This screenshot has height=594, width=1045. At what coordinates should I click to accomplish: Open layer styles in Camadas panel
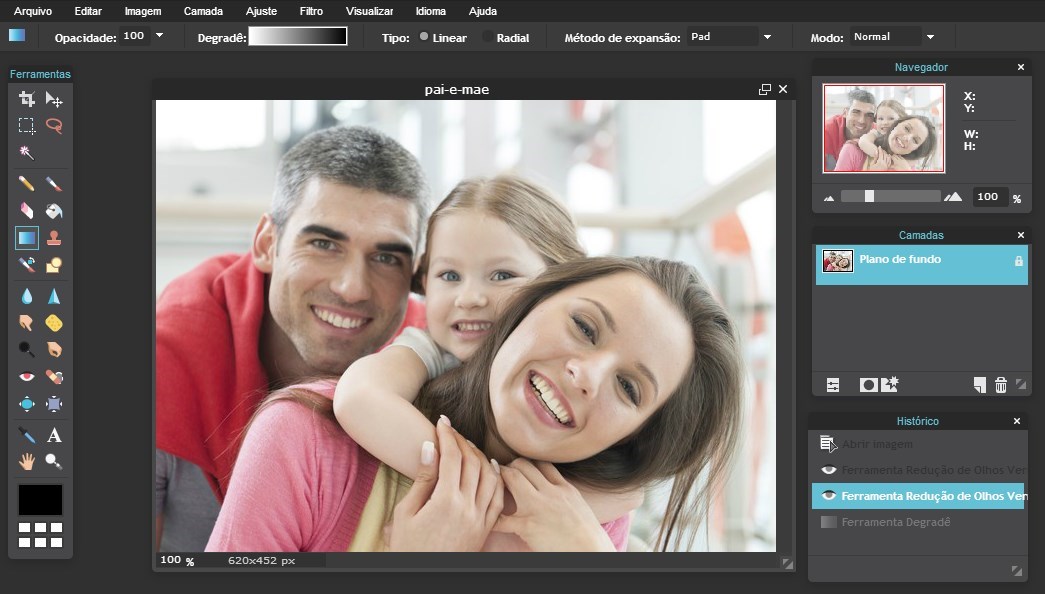(890, 385)
